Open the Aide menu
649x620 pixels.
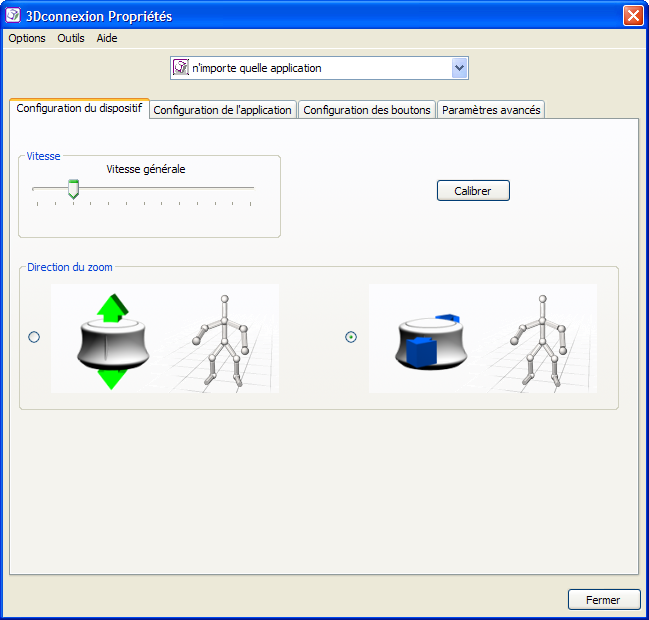(x=107, y=38)
